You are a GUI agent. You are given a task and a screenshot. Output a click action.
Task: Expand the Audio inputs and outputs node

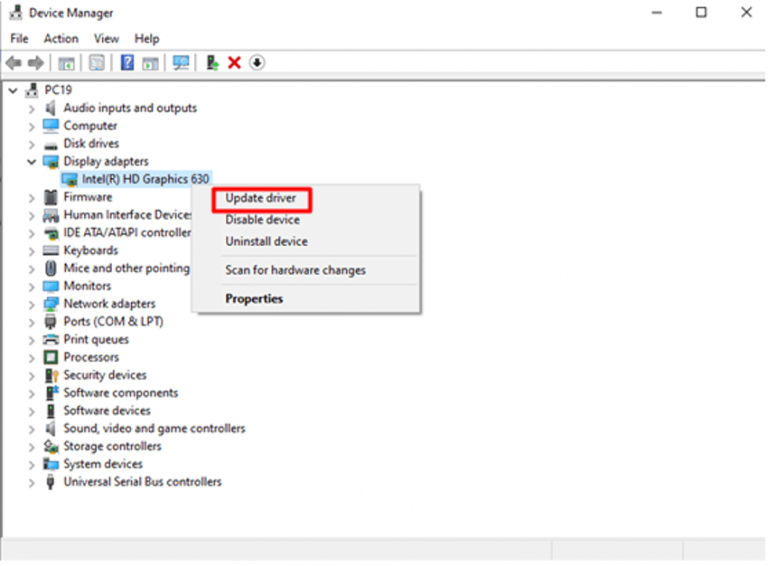31,108
